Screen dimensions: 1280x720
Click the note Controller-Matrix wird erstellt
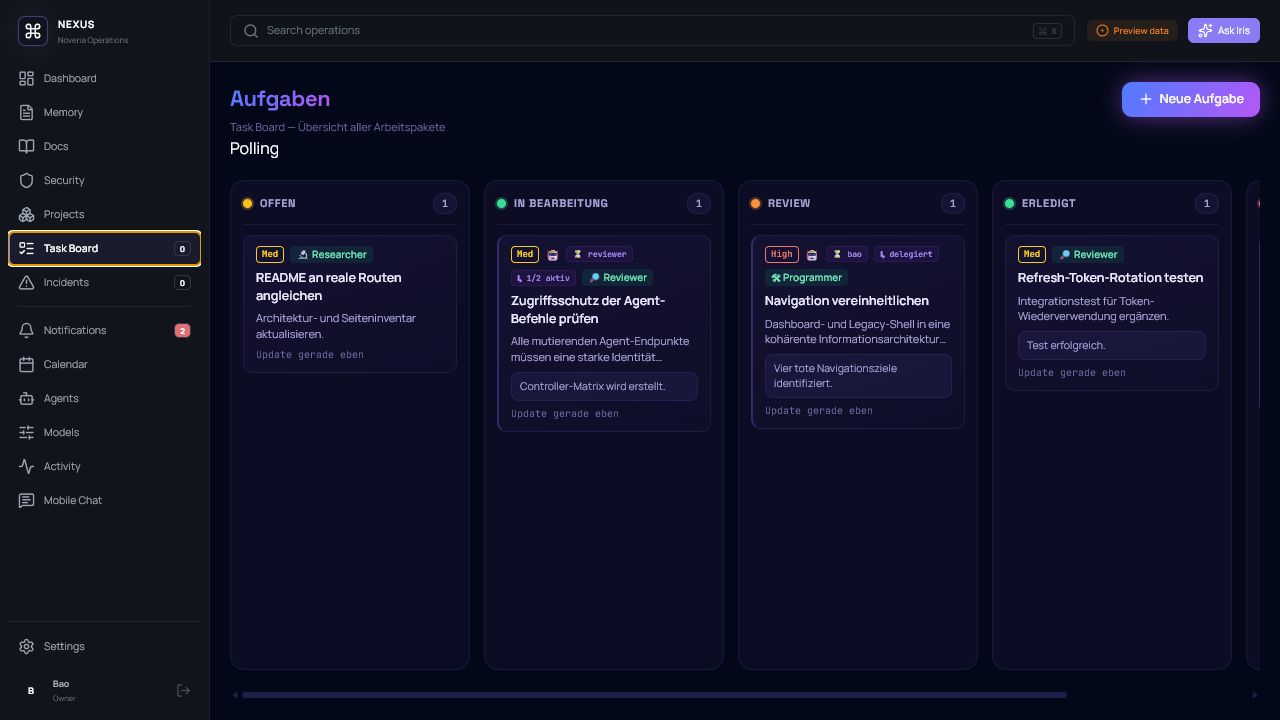604,386
